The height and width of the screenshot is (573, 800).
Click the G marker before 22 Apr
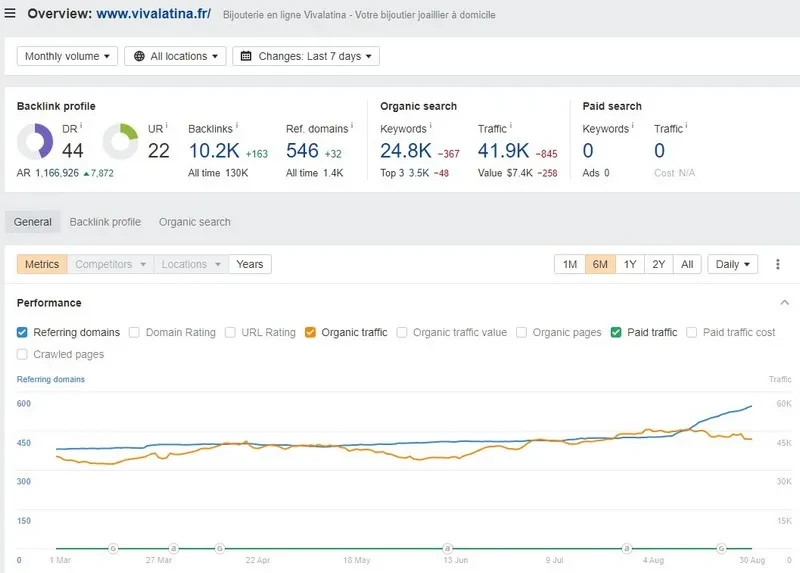(220, 549)
